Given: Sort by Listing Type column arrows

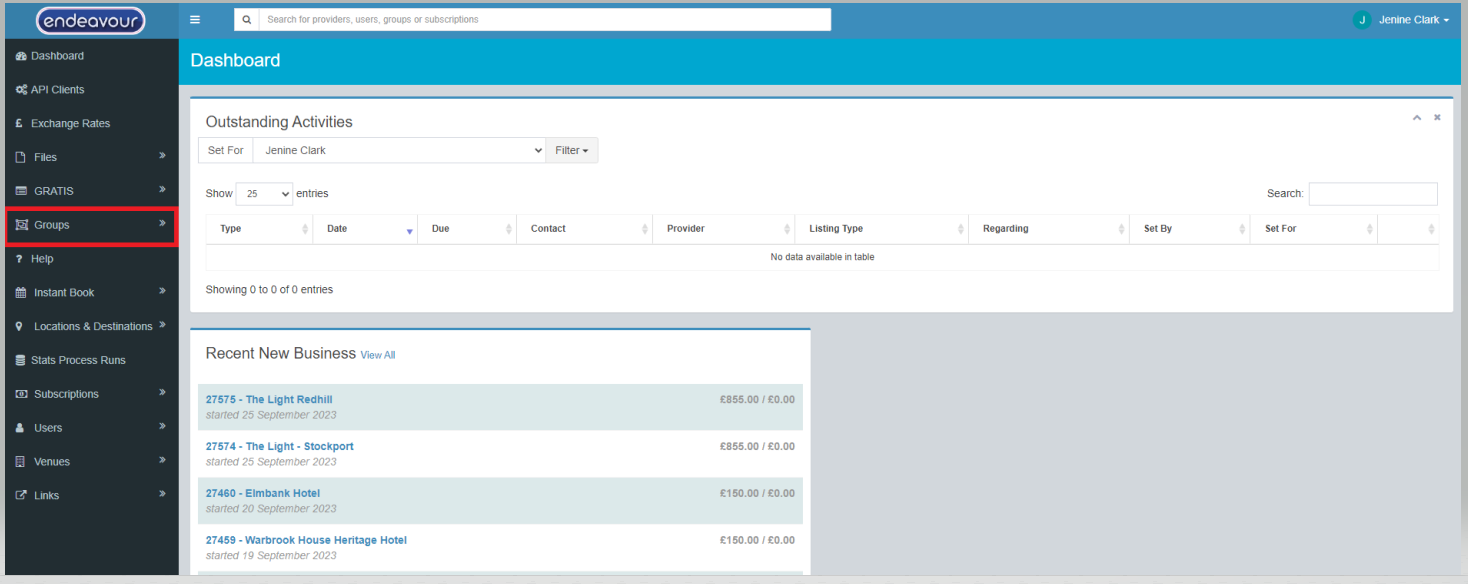Looking at the screenshot, I should point(960,229).
